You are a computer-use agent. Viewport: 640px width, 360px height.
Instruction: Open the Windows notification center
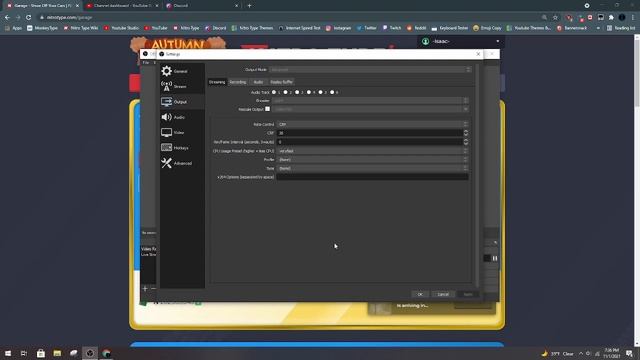pos(629,353)
